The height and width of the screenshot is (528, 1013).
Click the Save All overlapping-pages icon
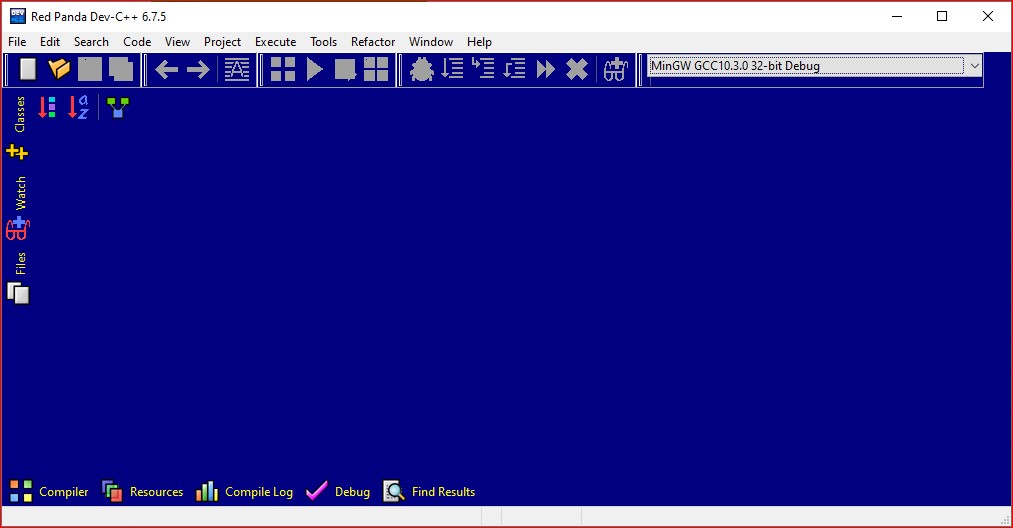point(121,69)
